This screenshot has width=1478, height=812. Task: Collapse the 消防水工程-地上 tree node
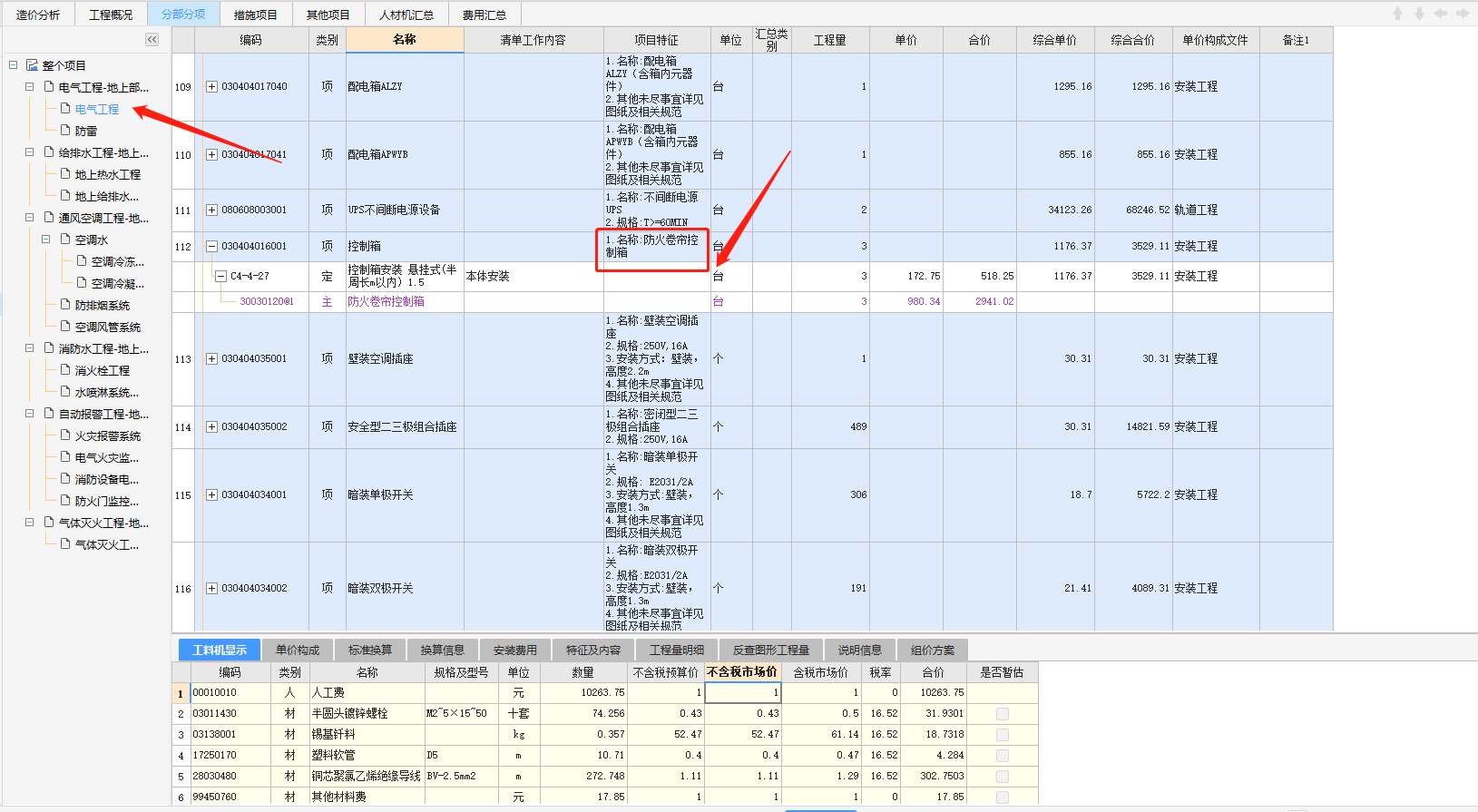29,348
